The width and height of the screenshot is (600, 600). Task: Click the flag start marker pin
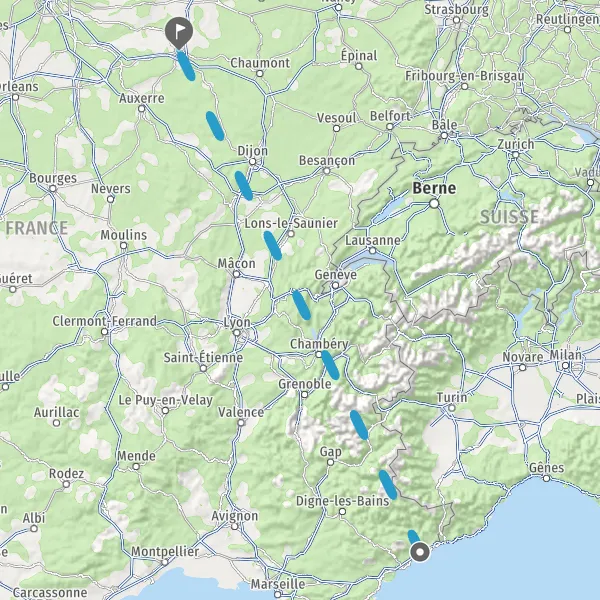(x=179, y=32)
